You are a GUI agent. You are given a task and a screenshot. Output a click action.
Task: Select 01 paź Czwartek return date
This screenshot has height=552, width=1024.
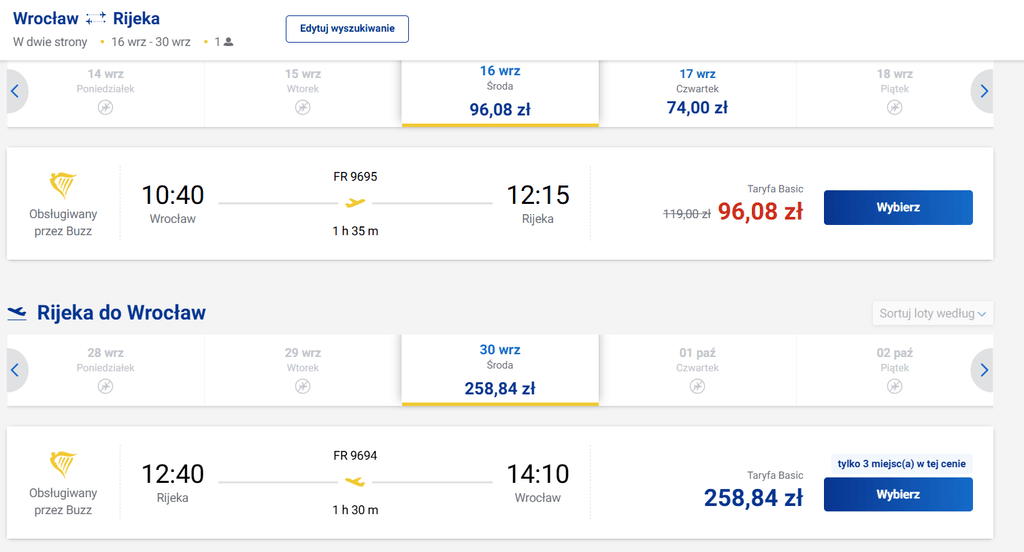click(697, 370)
